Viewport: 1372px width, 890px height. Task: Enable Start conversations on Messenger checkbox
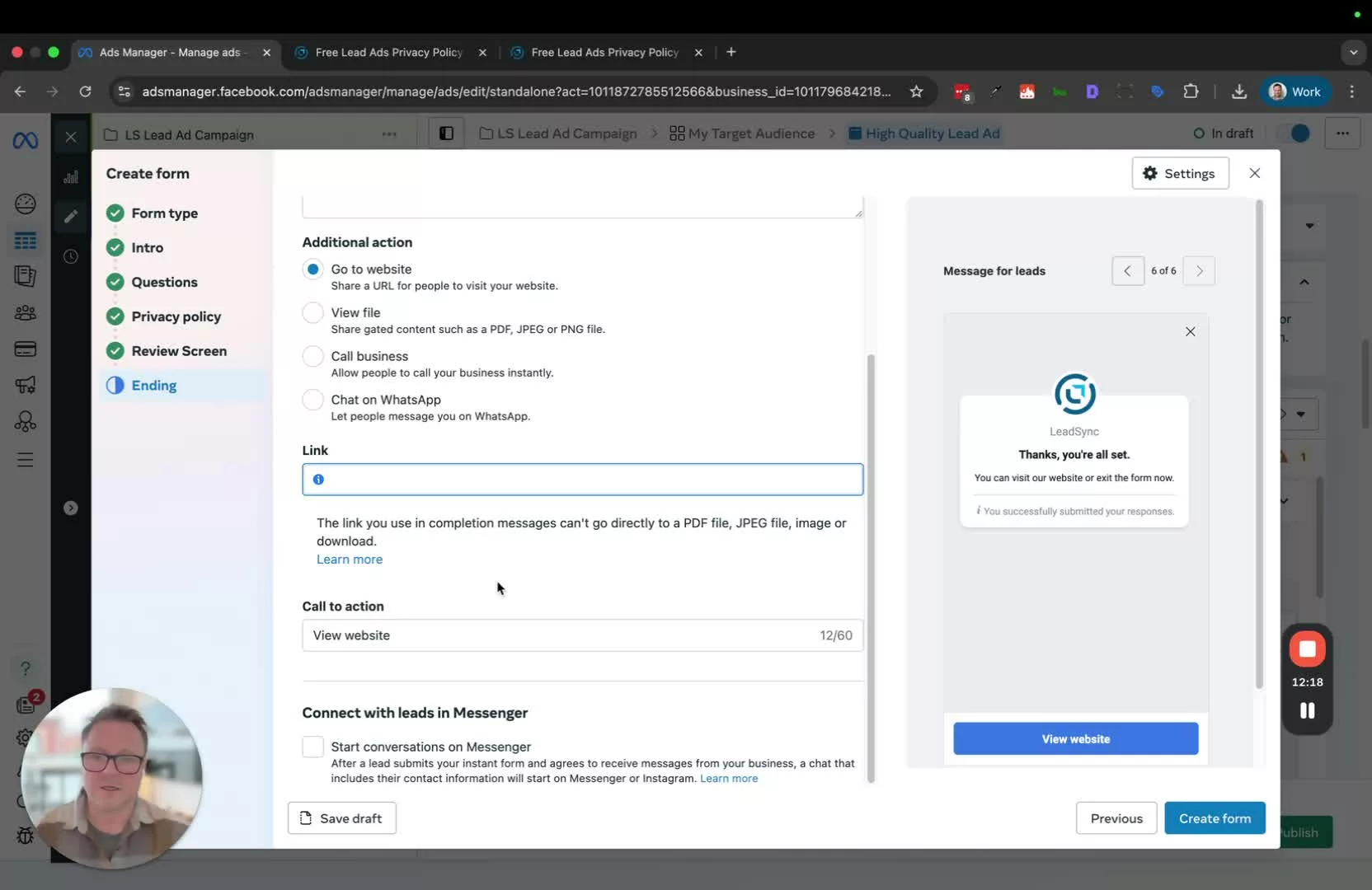click(312, 747)
